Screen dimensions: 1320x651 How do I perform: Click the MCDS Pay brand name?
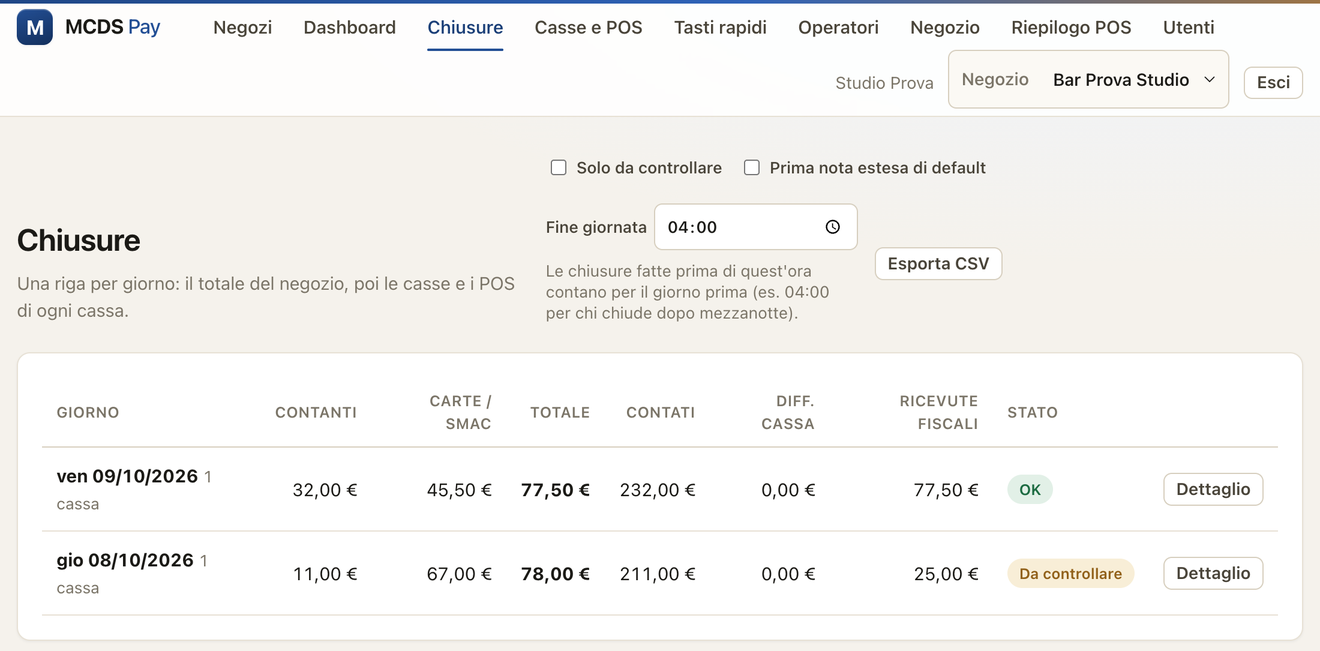click(113, 28)
